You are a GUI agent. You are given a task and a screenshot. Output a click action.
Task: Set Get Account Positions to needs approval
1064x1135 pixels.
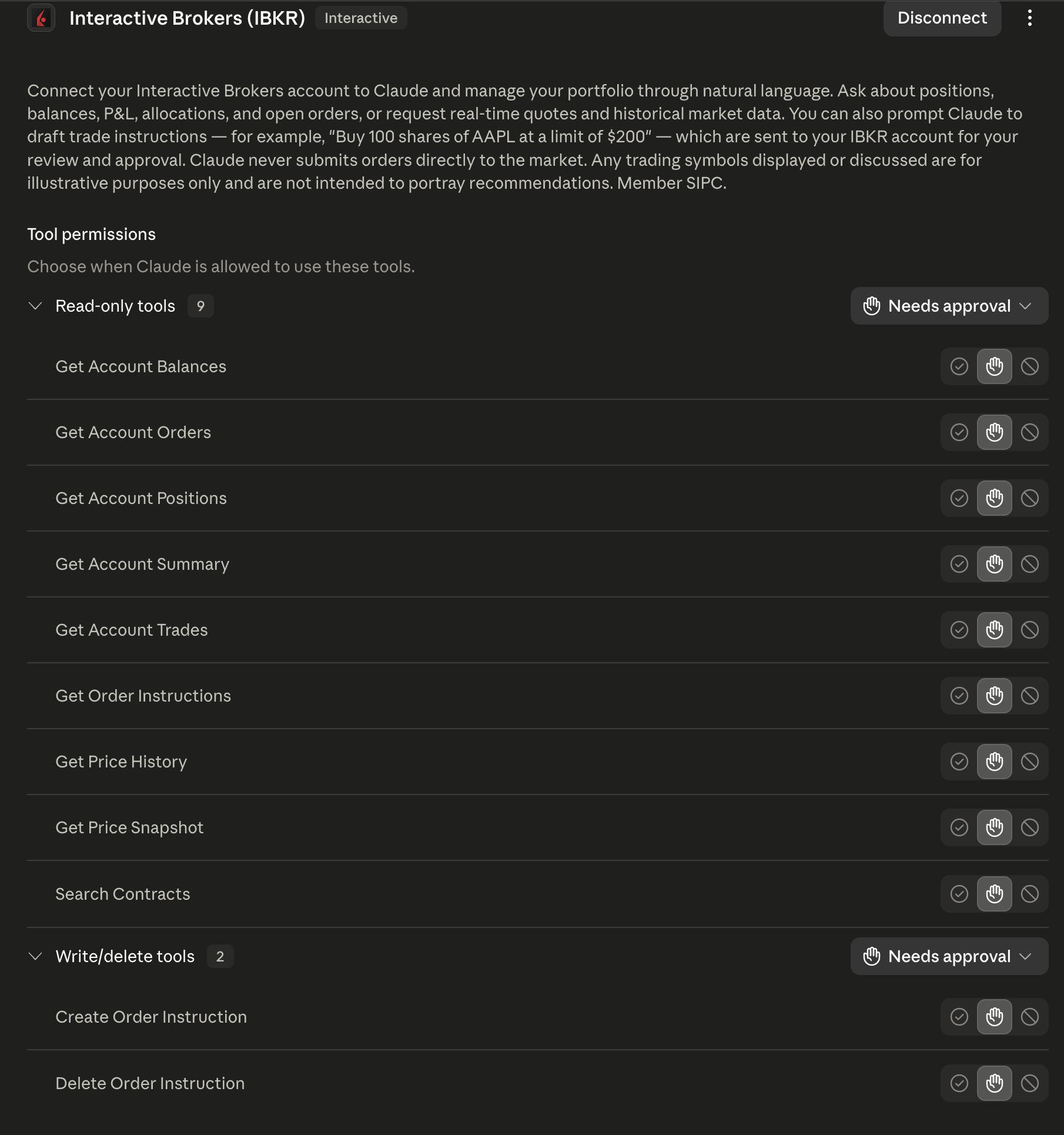coord(994,498)
